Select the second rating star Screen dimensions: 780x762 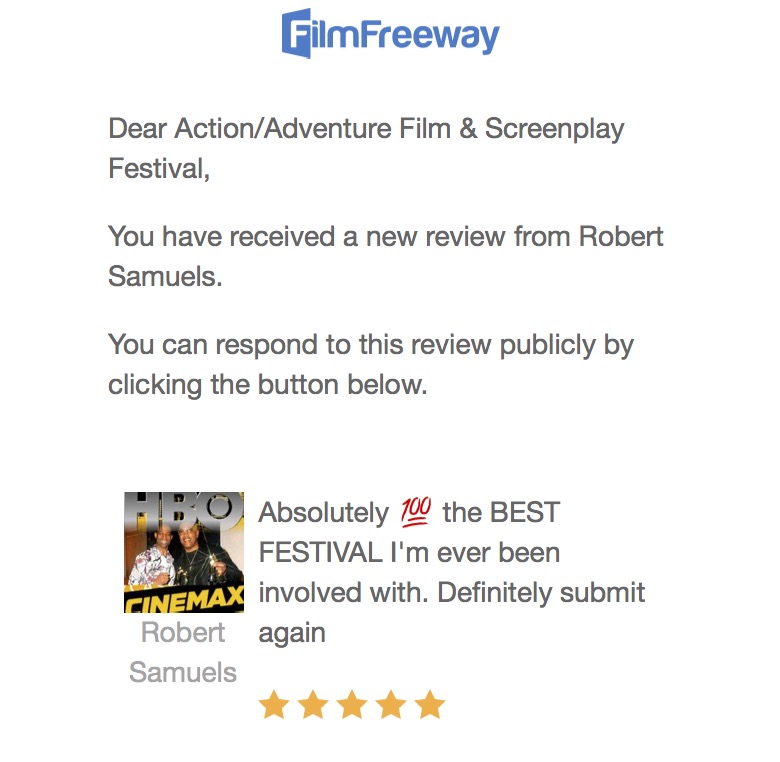(313, 705)
